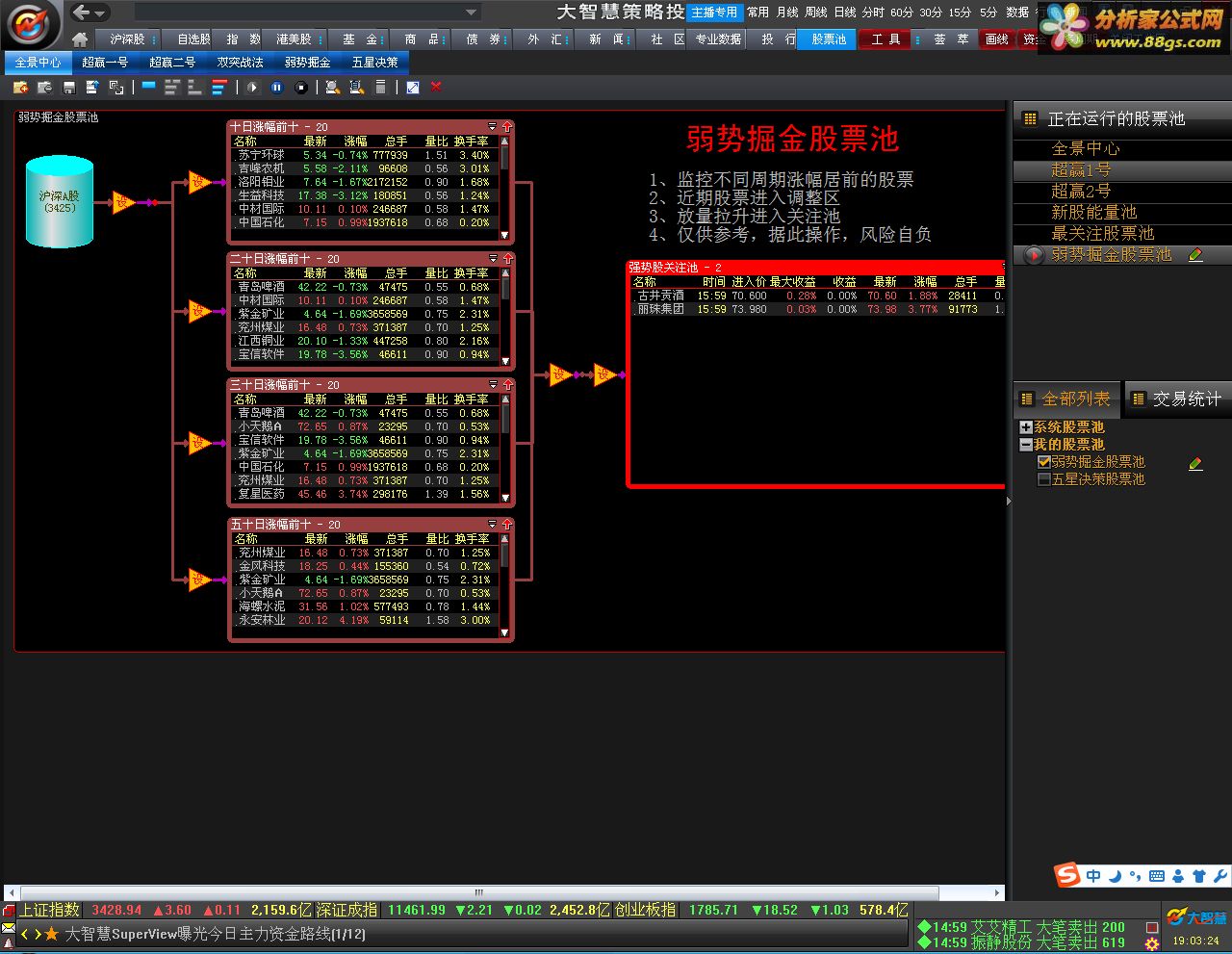Stop the running stock pool
Viewport: 1232px width, 954px height.
(301, 88)
